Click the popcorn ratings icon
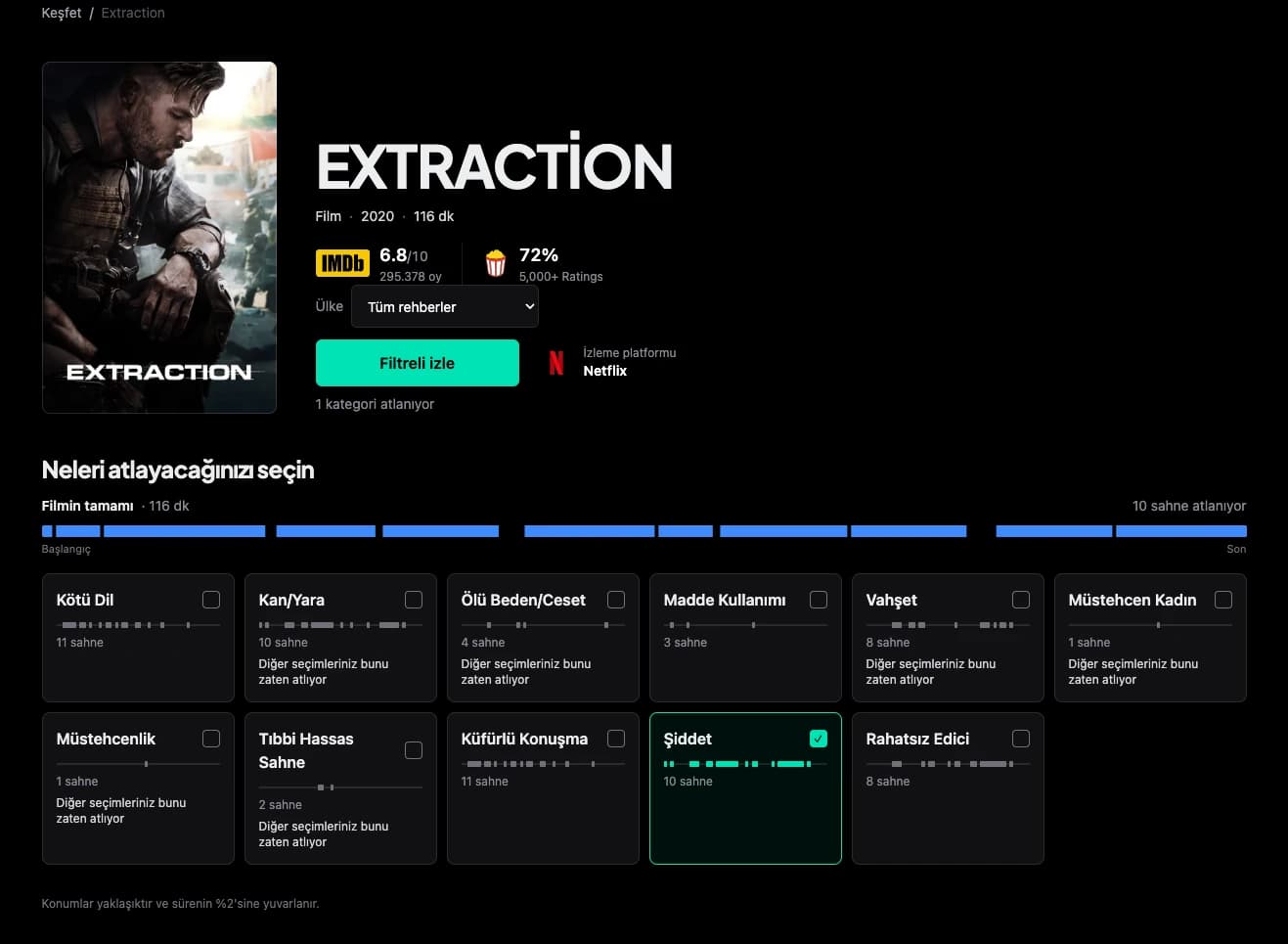Screen dimensions: 1288x944 (x=496, y=263)
